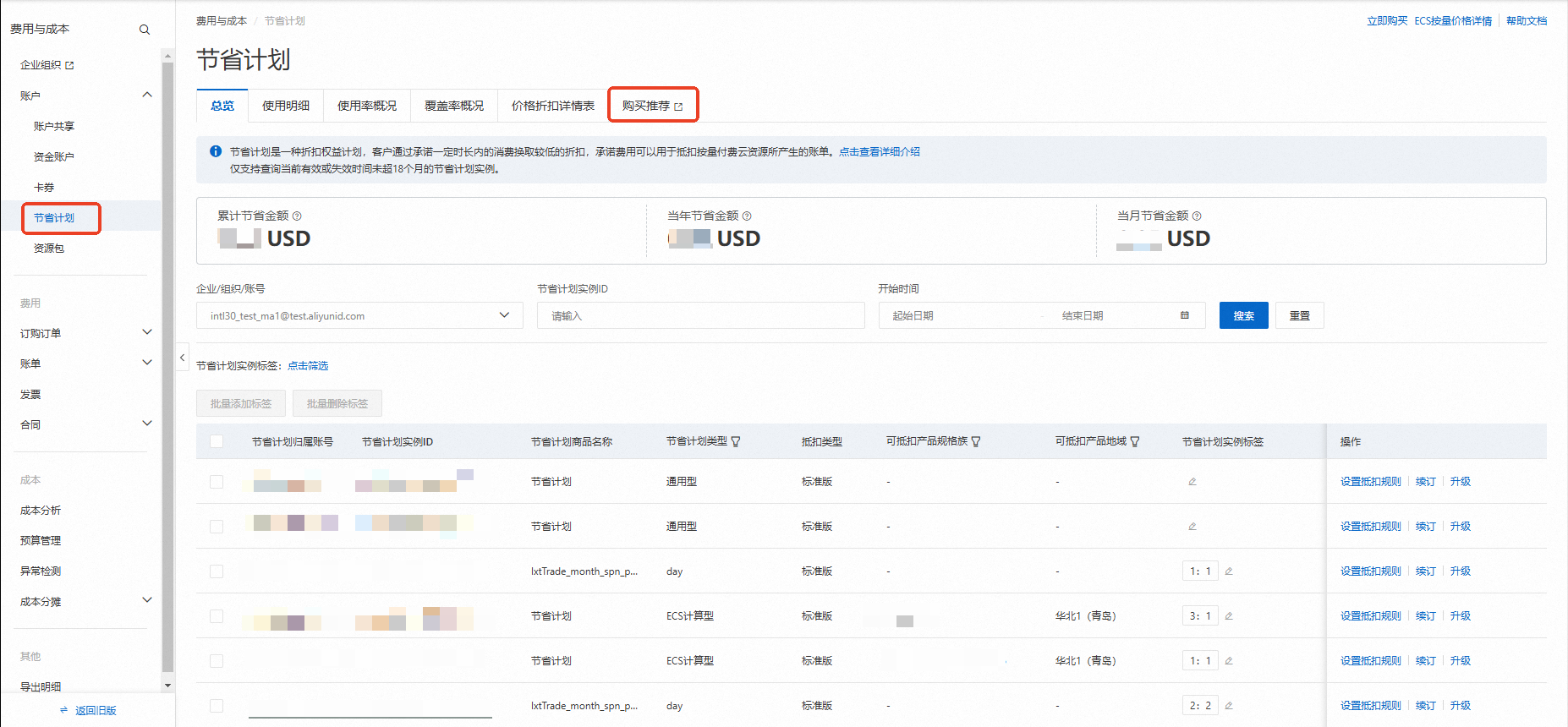
Task: Edit tag pencil beside 2:2 tag
Action: (1229, 706)
